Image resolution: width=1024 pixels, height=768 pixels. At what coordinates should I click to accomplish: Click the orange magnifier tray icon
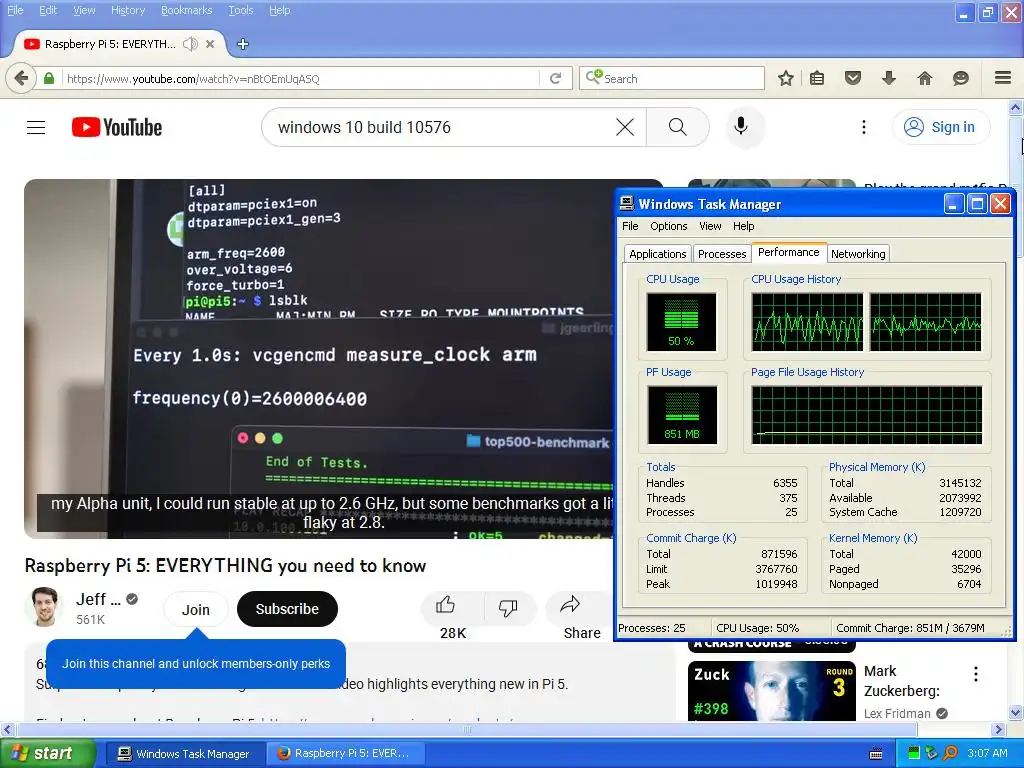click(x=951, y=753)
